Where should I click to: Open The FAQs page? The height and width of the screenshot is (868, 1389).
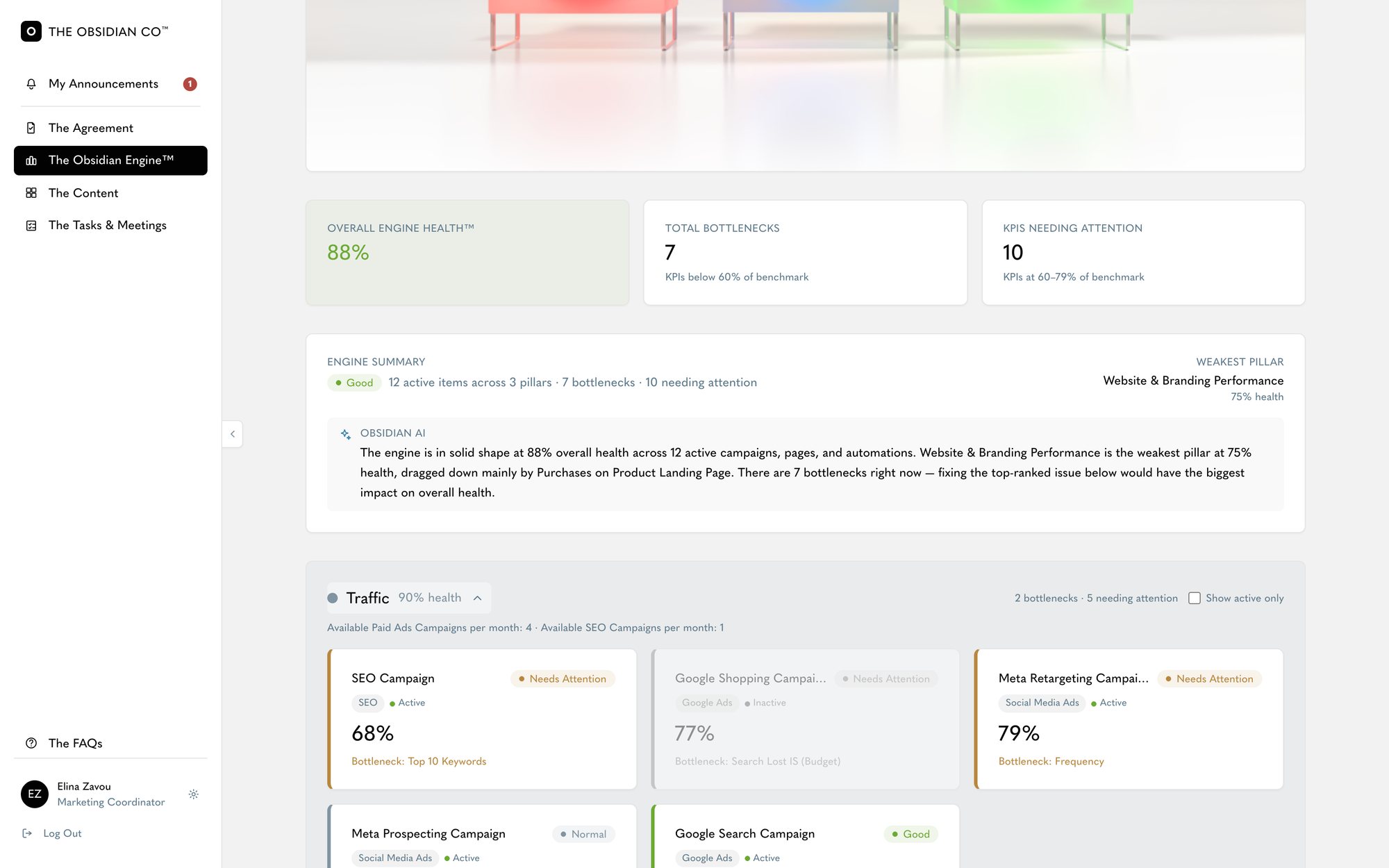pos(110,743)
